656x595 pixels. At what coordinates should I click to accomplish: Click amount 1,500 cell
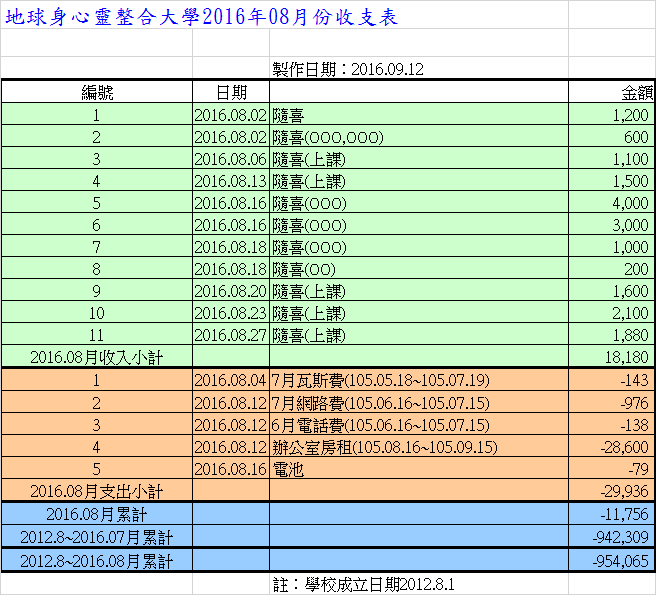pos(611,181)
